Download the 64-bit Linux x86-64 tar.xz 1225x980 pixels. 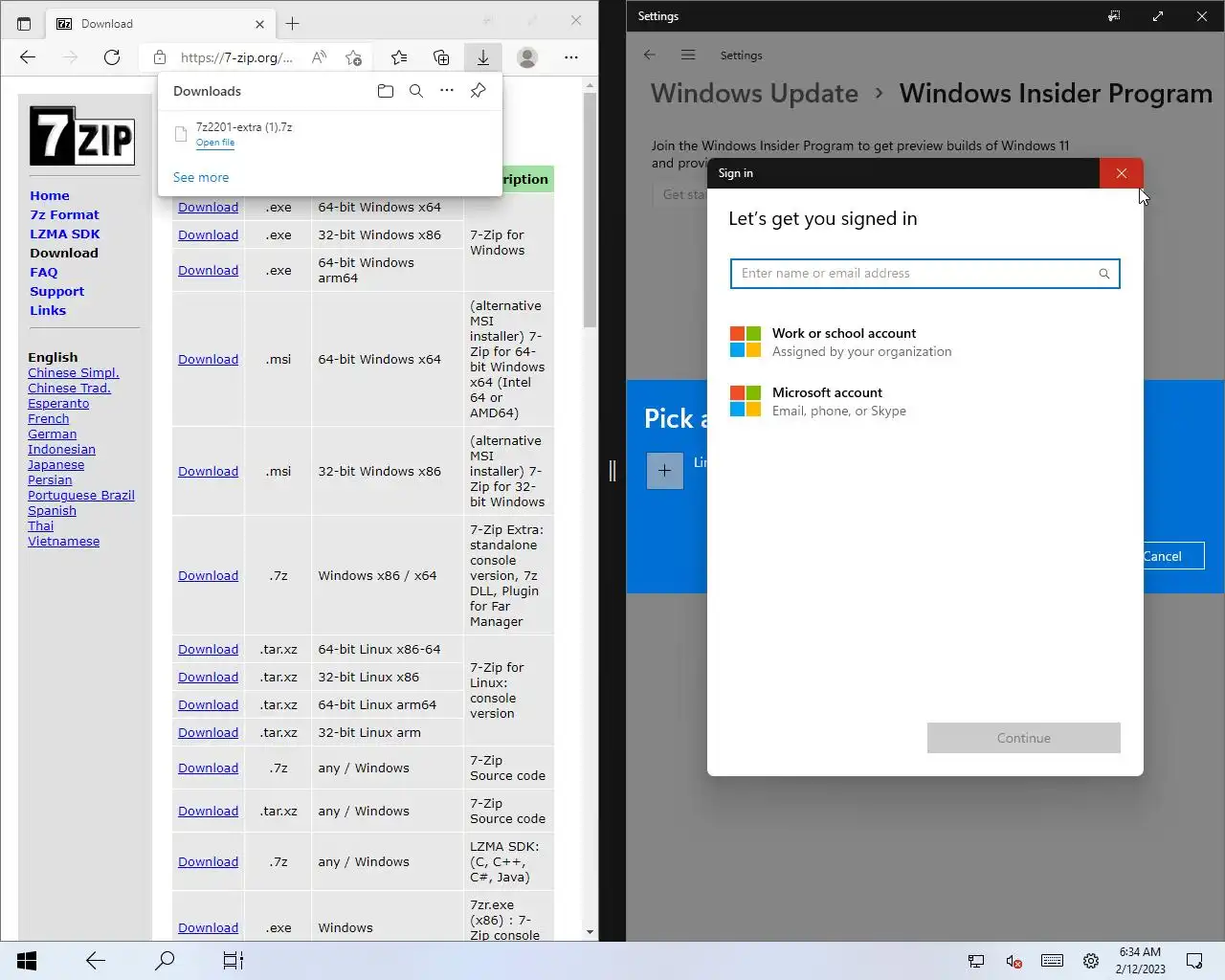[x=208, y=649]
